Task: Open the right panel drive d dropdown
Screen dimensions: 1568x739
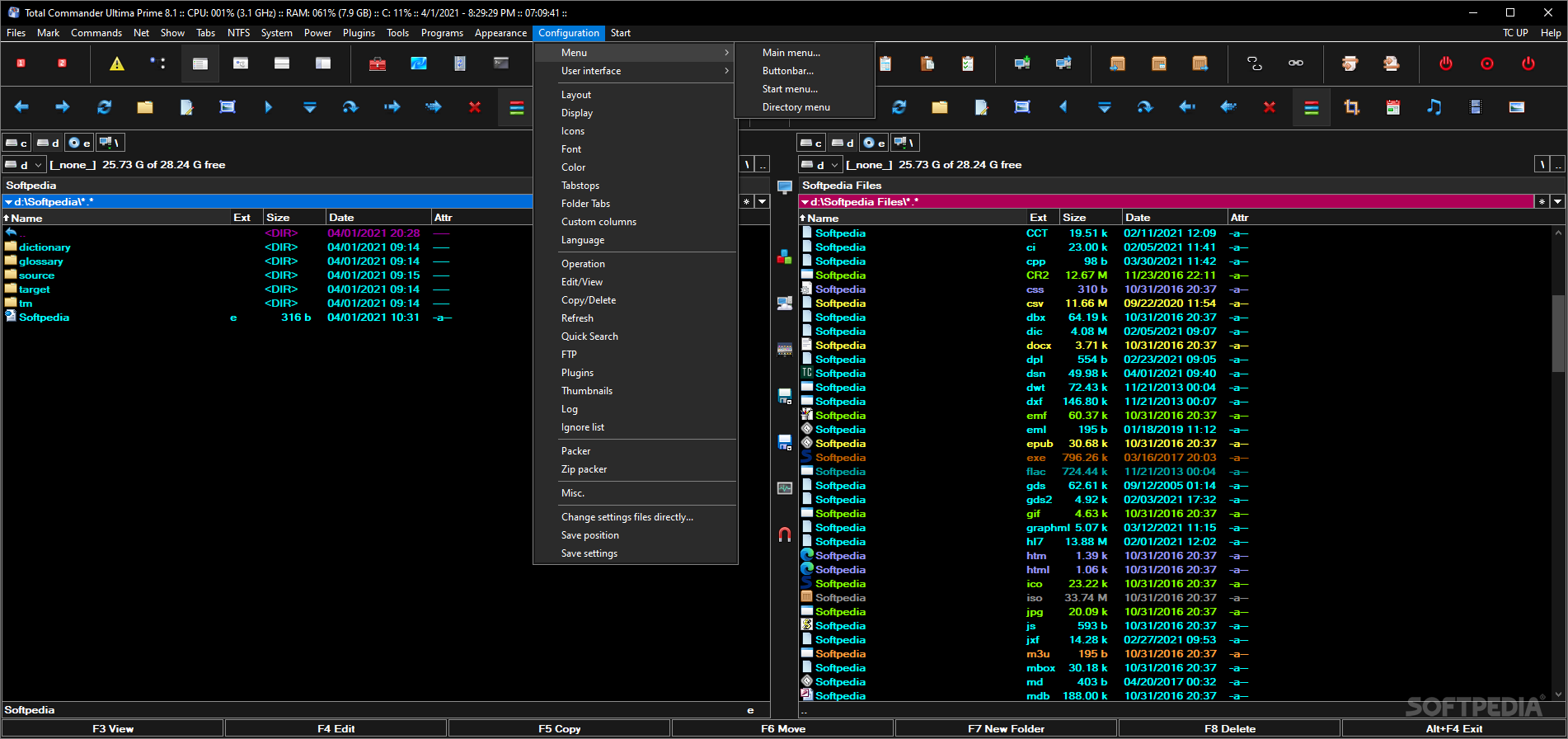Action: (x=819, y=165)
